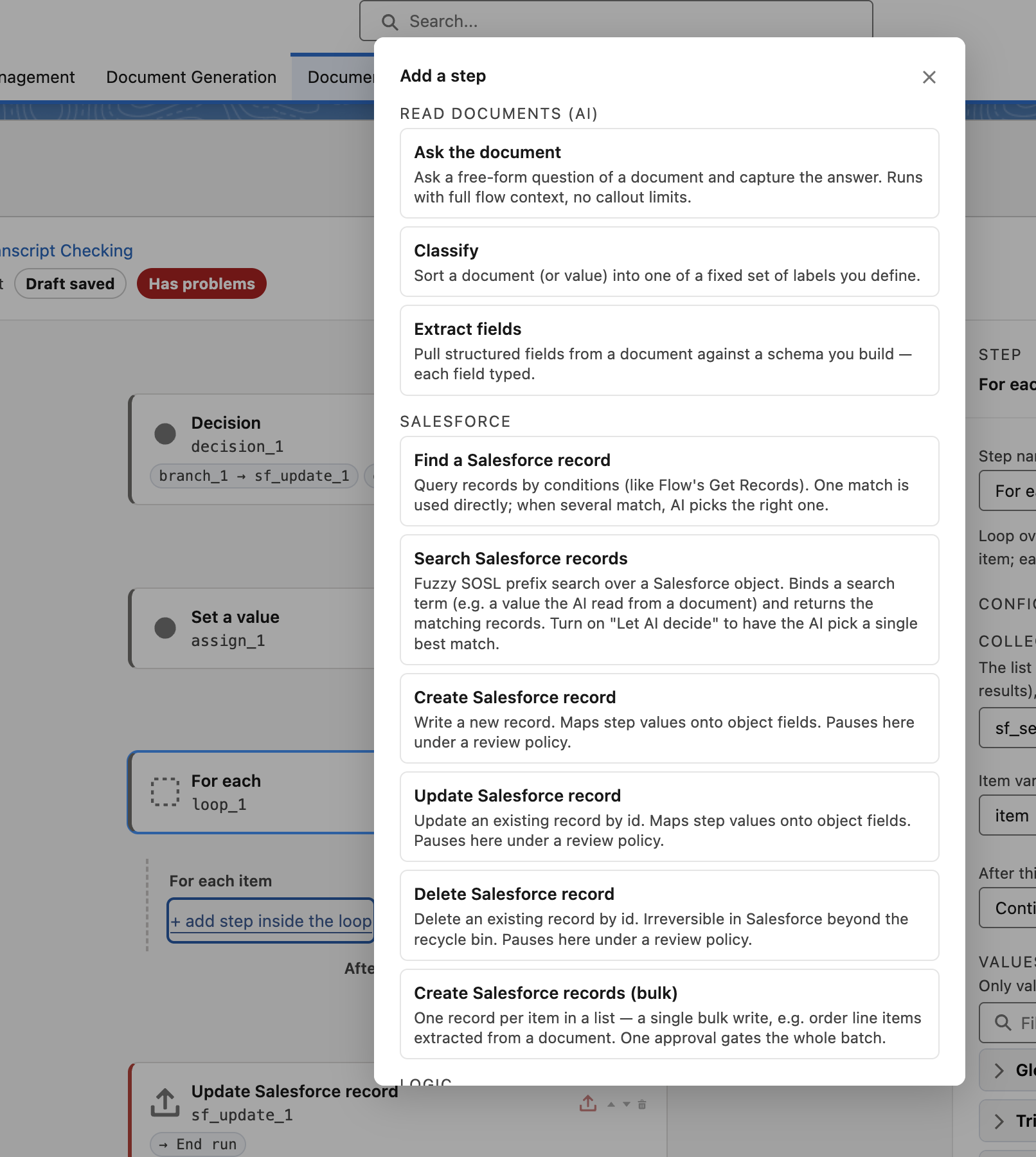Click the upload icon beside sf_update_1
Viewport: 1036px width, 1157px height.
165,1102
